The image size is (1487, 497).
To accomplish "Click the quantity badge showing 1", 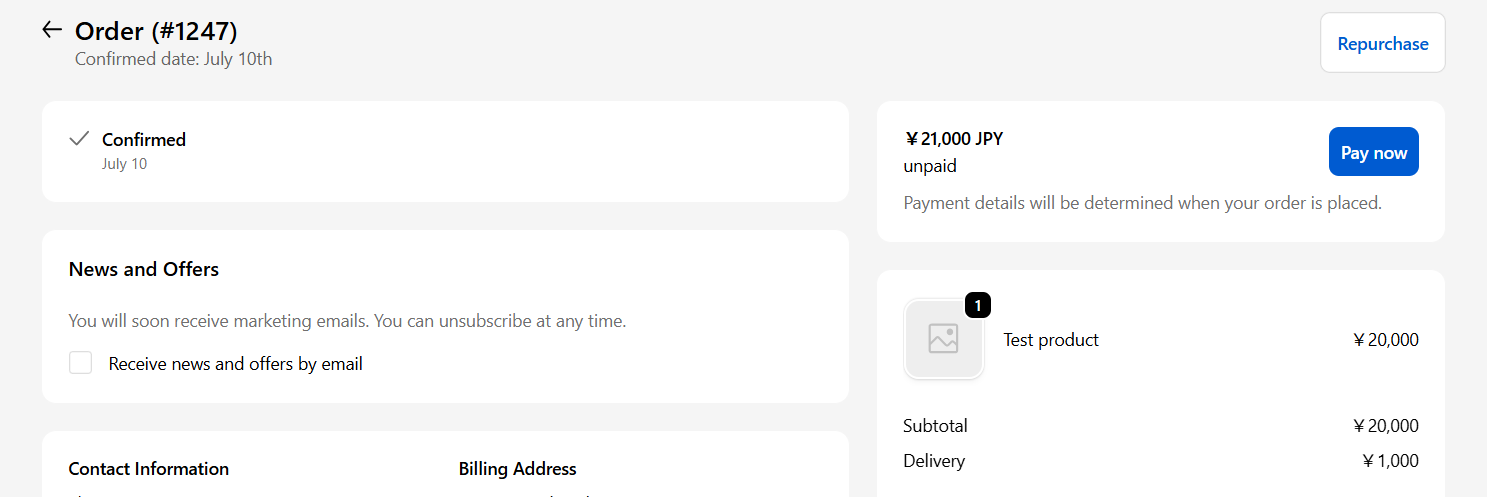I will click(x=977, y=305).
